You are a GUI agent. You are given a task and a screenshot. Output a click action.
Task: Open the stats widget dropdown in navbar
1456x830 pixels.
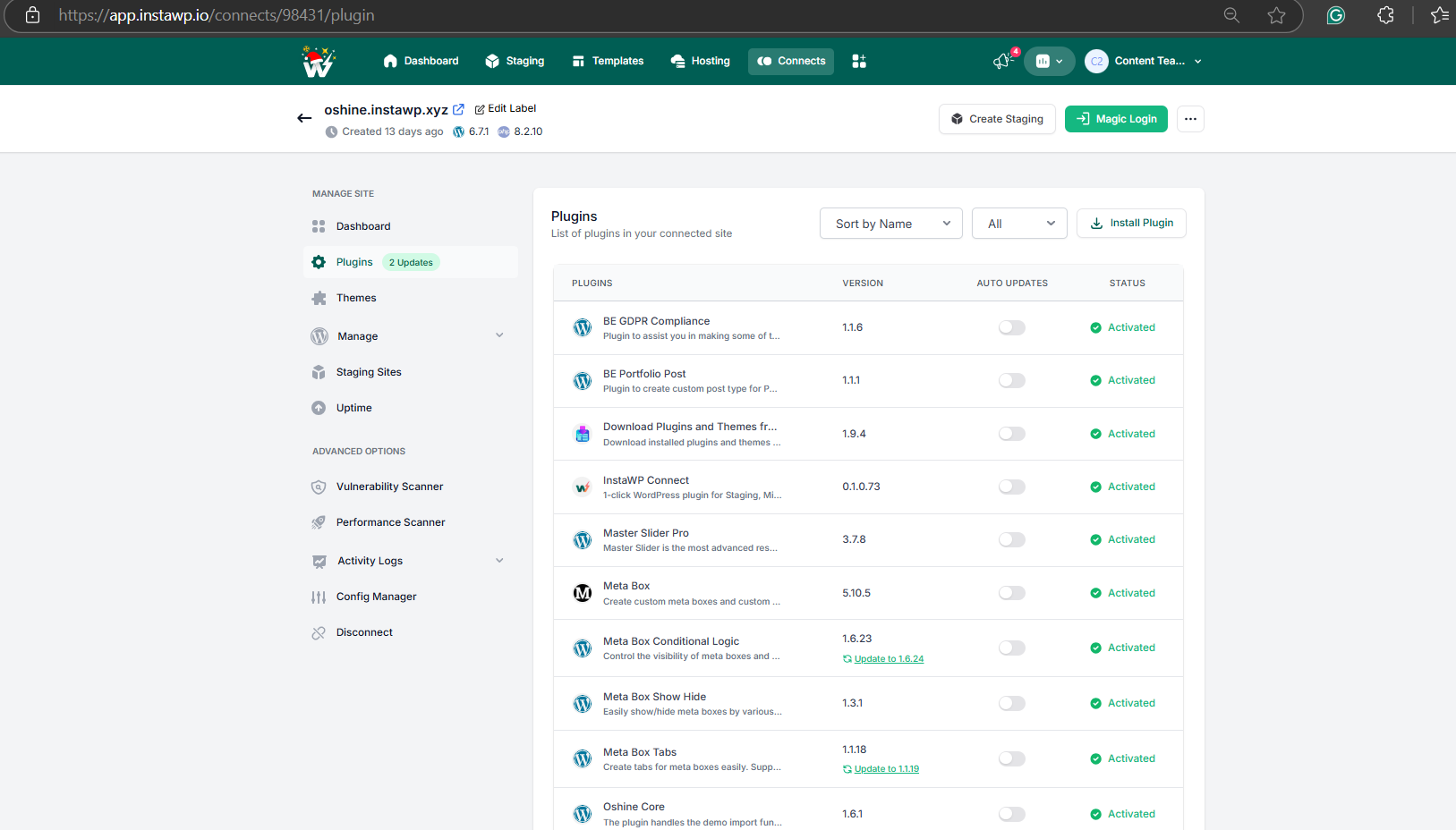[x=1050, y=61]
